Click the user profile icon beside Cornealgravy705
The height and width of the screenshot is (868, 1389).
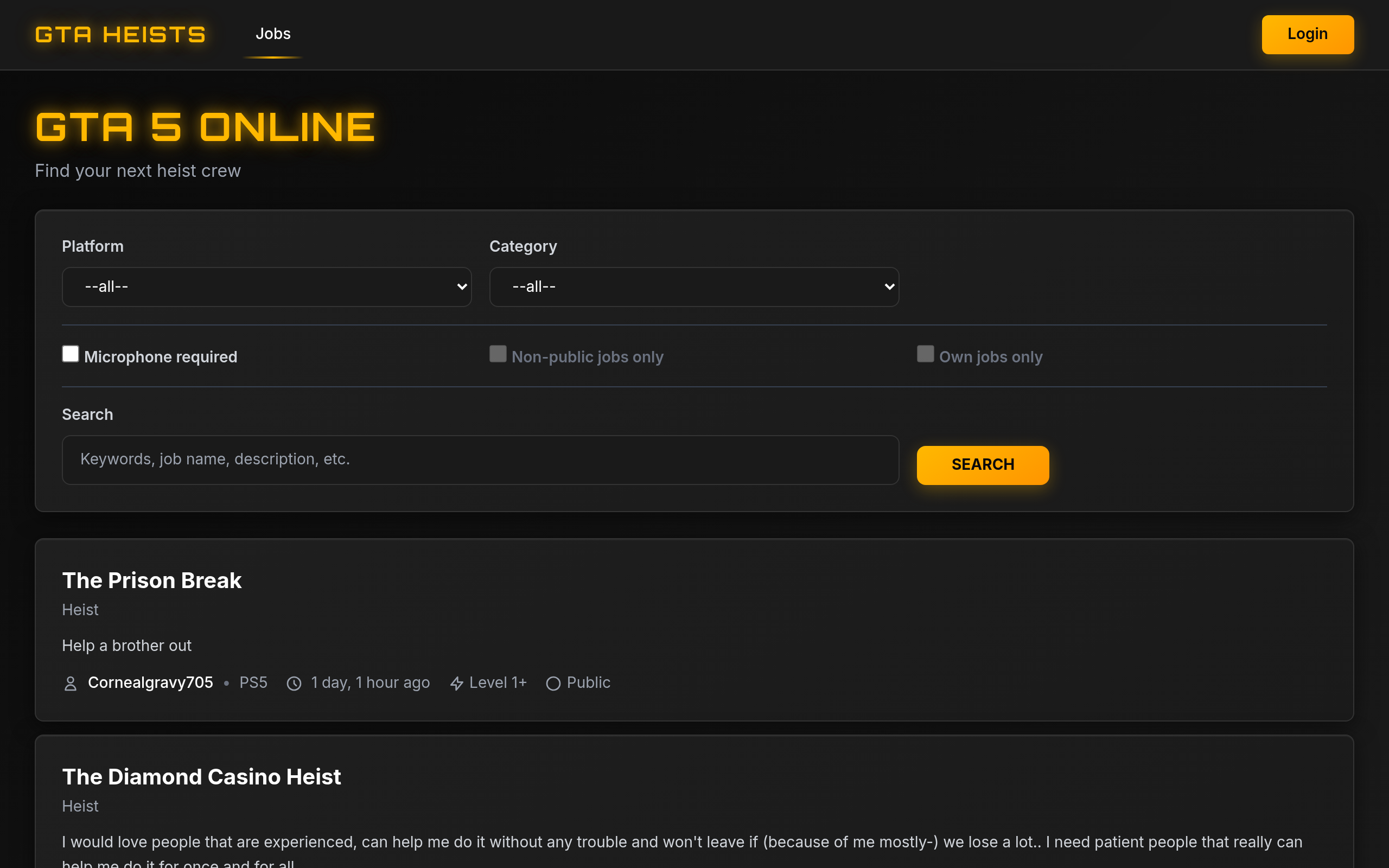[70, 683]
